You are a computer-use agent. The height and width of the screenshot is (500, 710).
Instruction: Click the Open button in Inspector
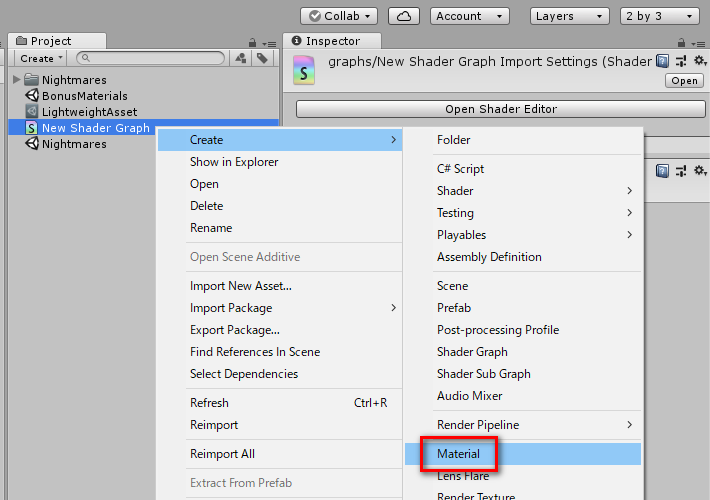point(684,81)
